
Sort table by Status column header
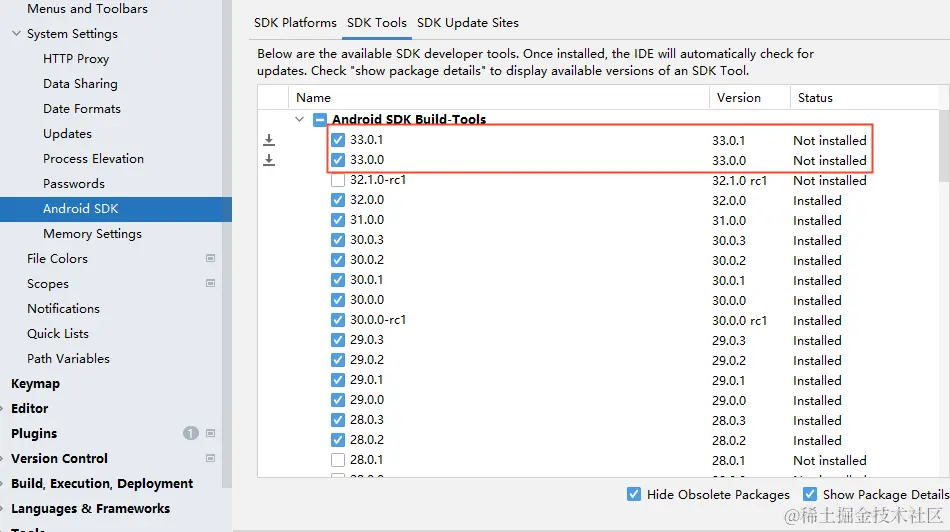(865, 98)
